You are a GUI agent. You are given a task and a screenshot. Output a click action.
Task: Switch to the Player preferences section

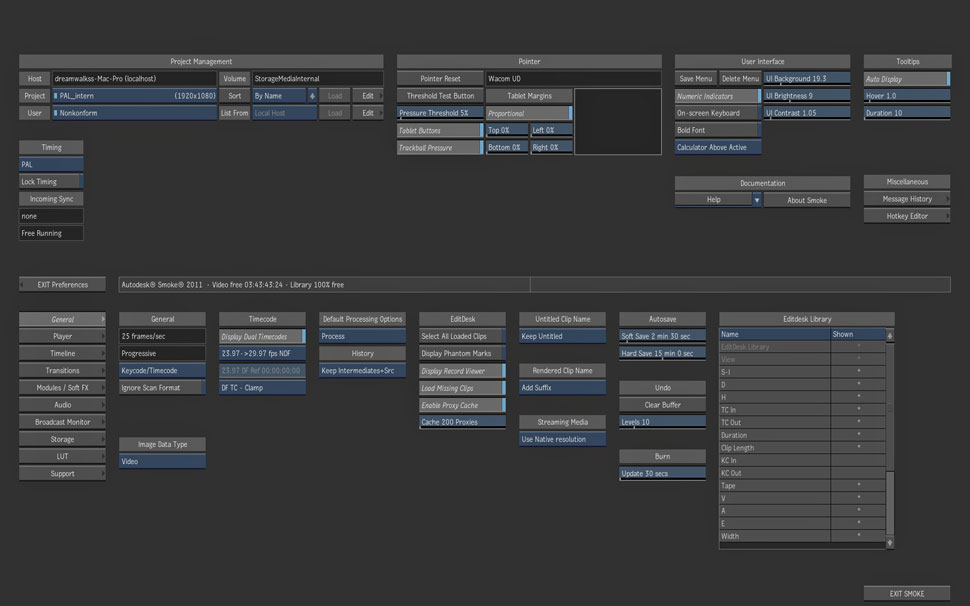coord(63,337)
